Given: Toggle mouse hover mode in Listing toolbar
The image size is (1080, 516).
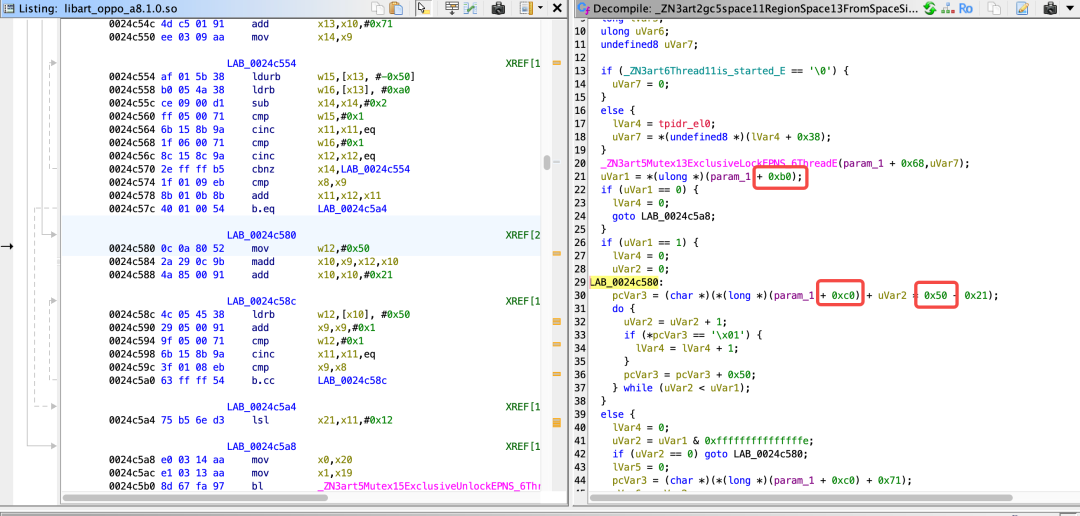Looking at the screenshot, I should [x=424, y=8].
